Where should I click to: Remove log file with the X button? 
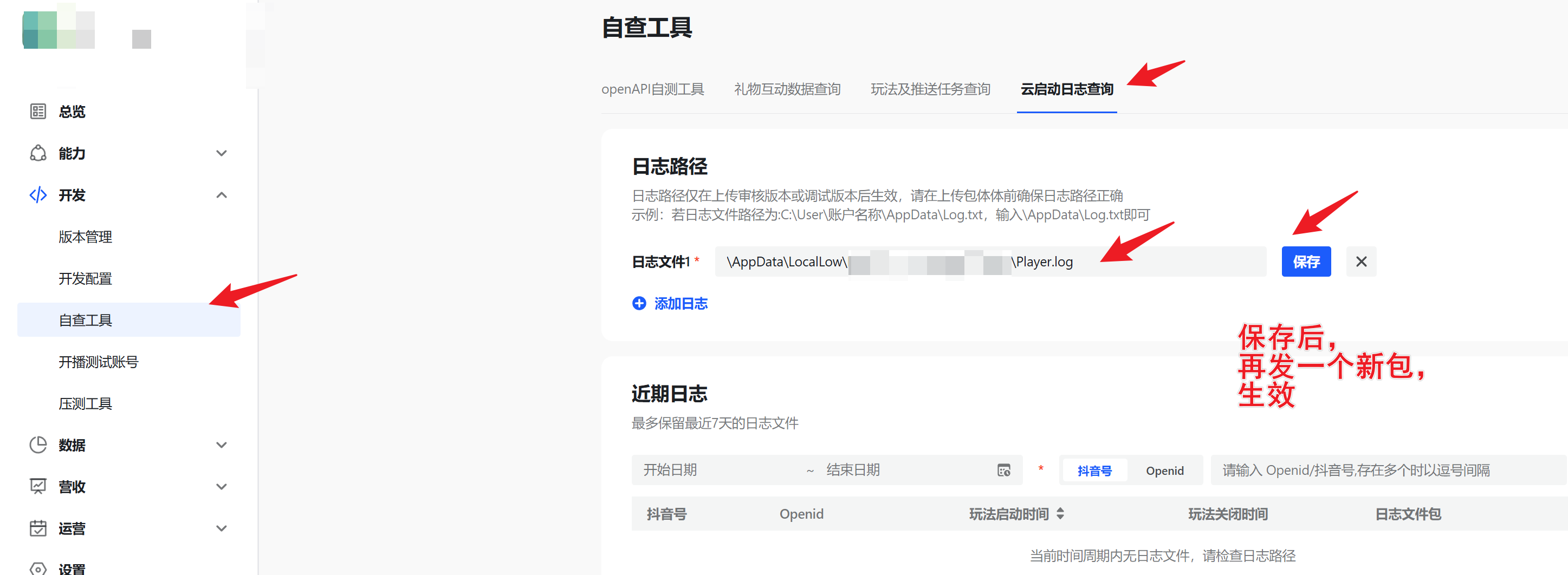1360,262
